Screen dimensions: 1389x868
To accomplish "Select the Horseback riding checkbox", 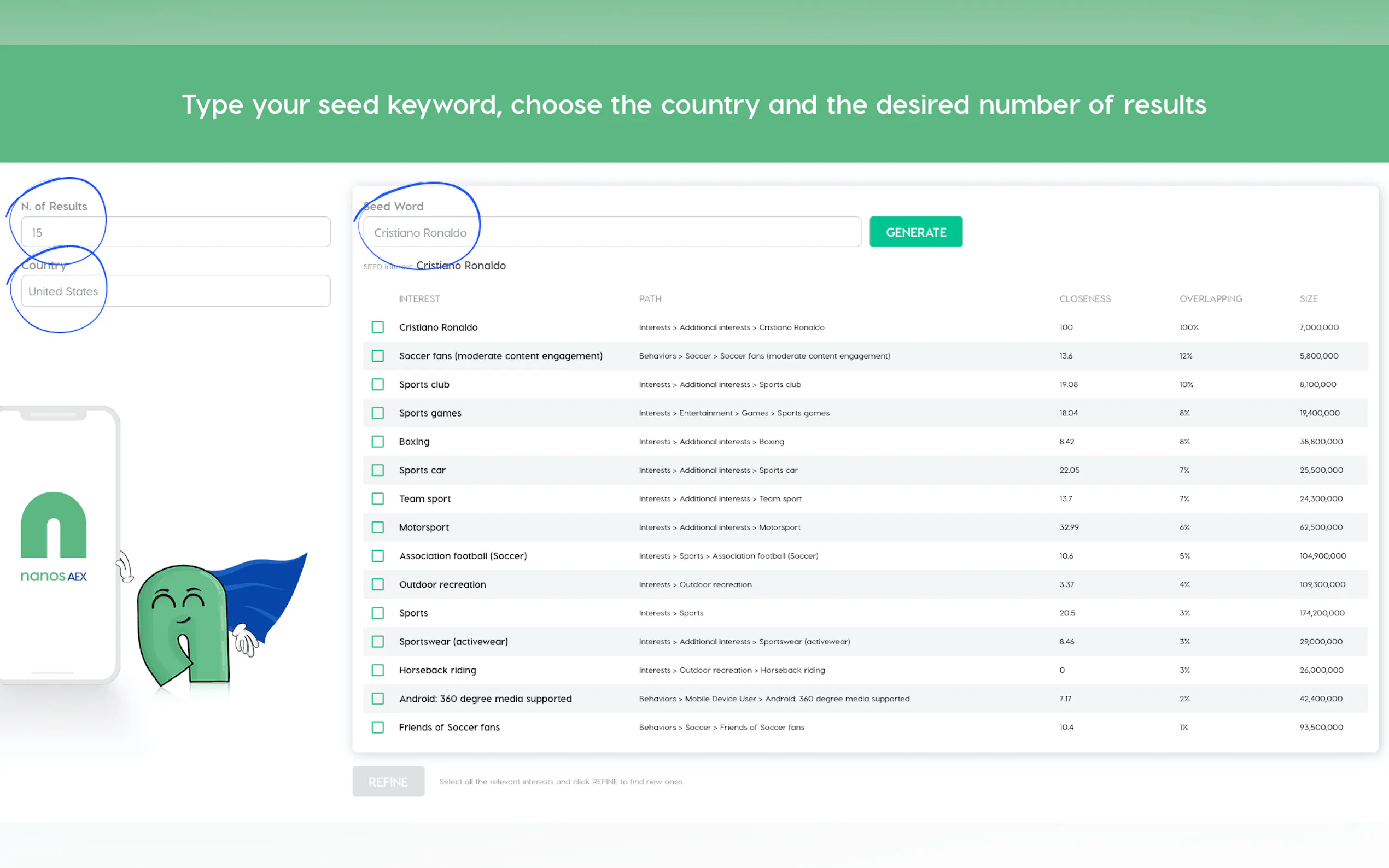I will tap(377, 670).
